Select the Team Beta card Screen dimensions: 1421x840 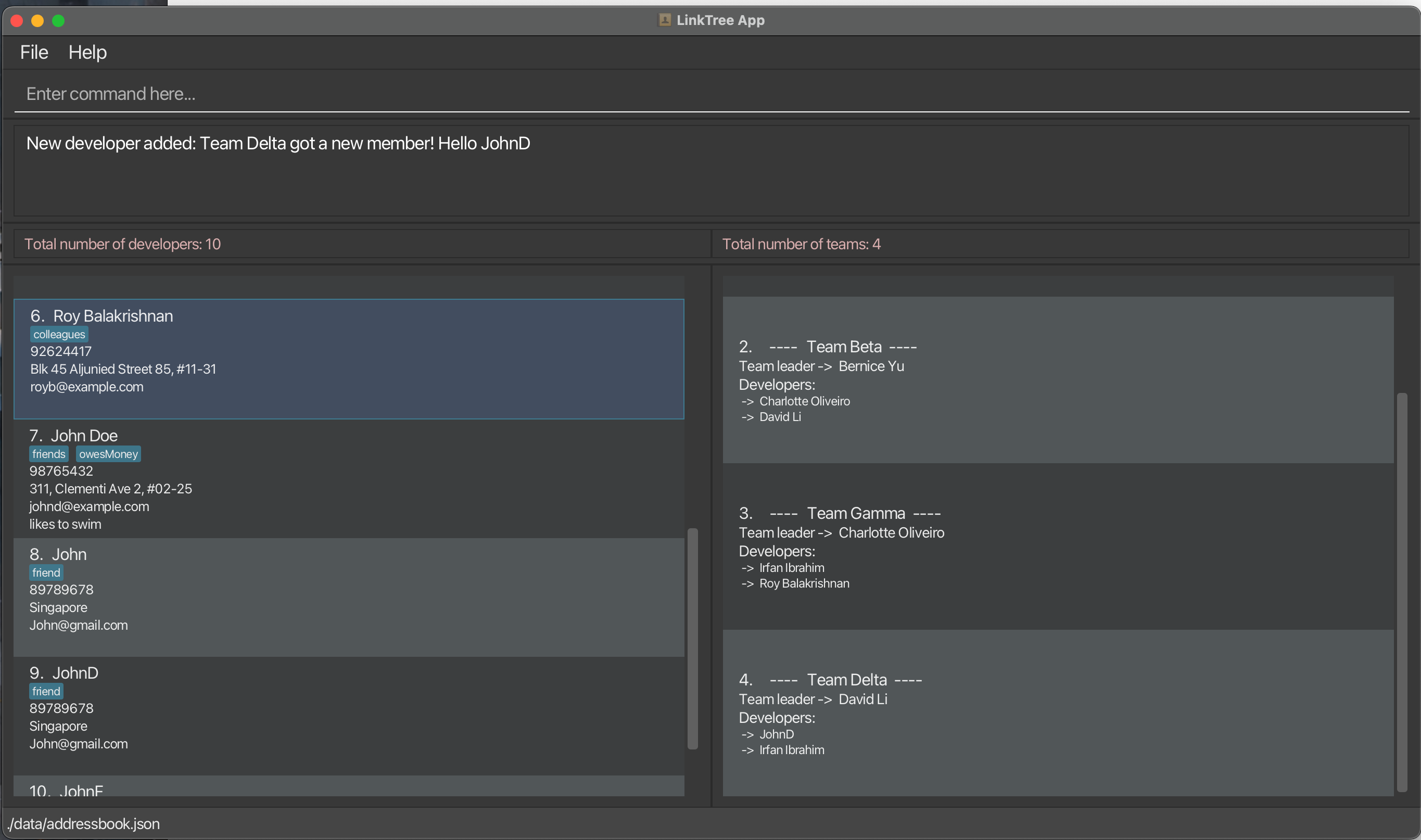[1058, 380]
